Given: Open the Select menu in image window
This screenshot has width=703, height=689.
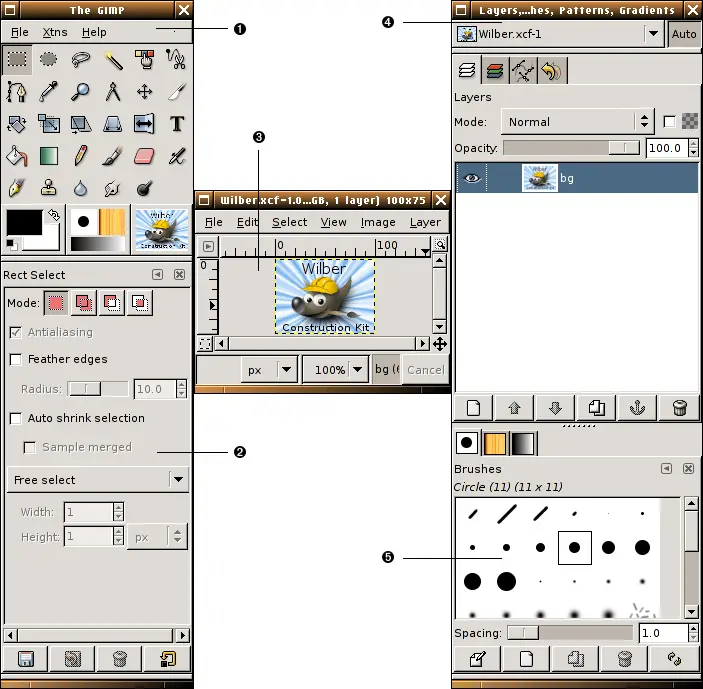Looking at the screenshot, I should pyautogui.click(x=289, y=222).
